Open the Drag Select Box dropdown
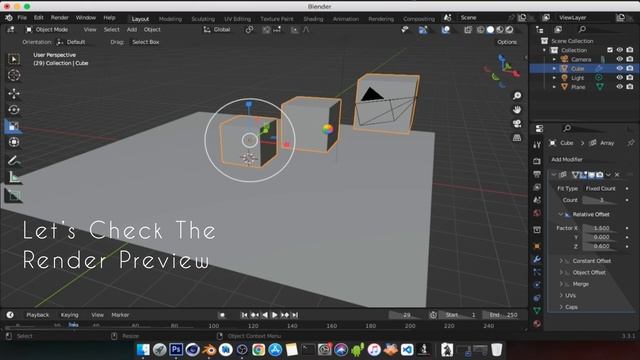 pyautogui.click(x=146, y=42)
